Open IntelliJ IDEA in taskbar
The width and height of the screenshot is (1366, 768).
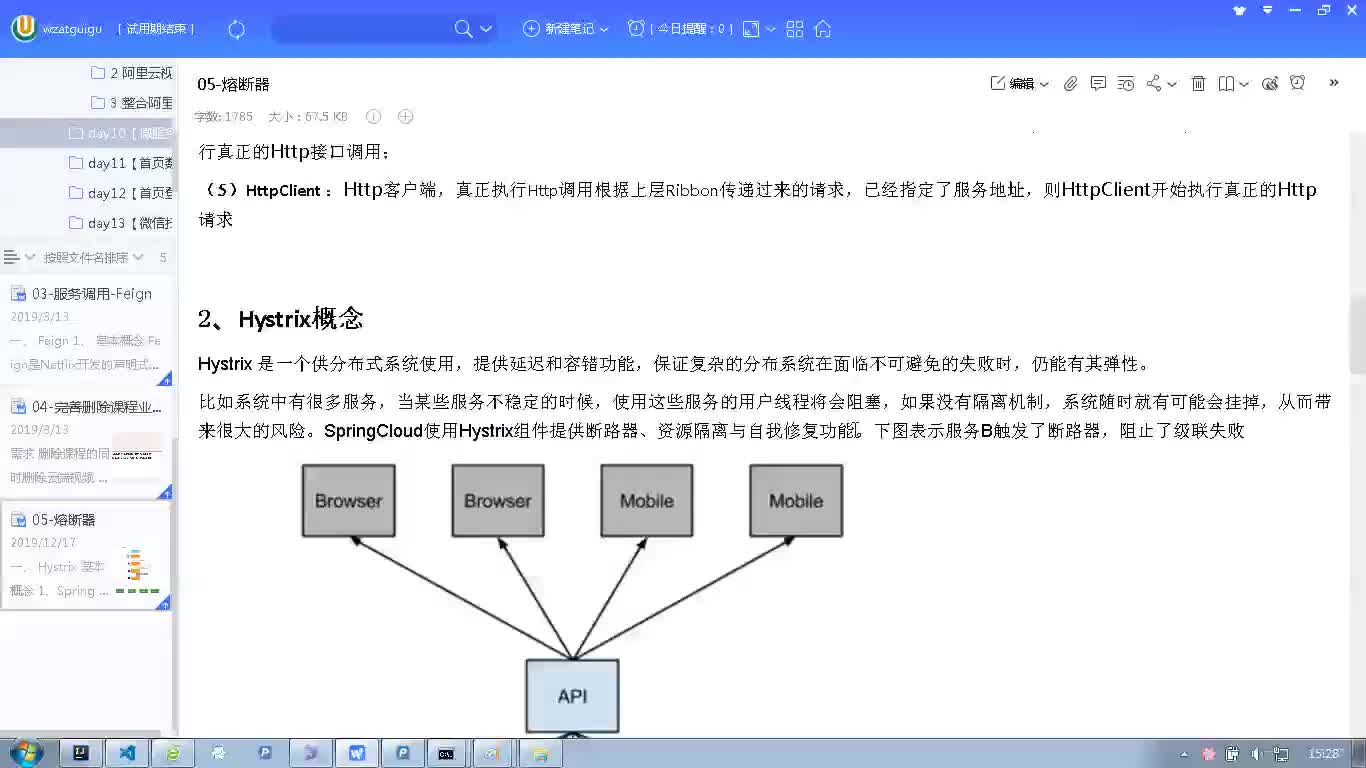click(x=82, y=754)
